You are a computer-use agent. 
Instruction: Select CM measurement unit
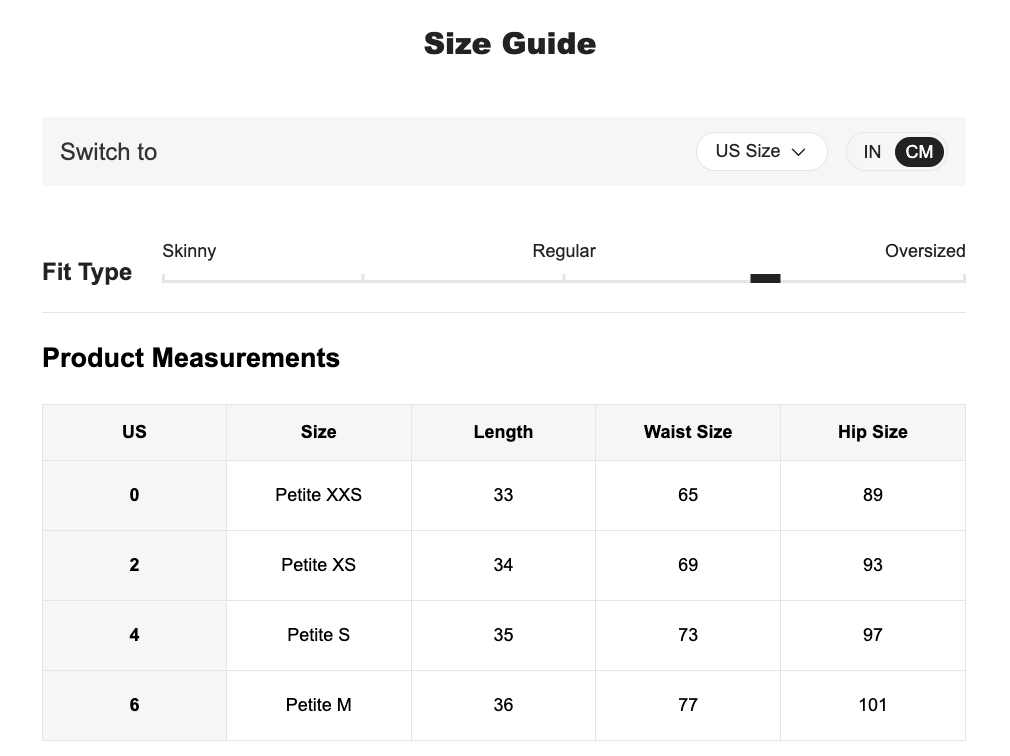pyautogui.click(x=918, y=152)
